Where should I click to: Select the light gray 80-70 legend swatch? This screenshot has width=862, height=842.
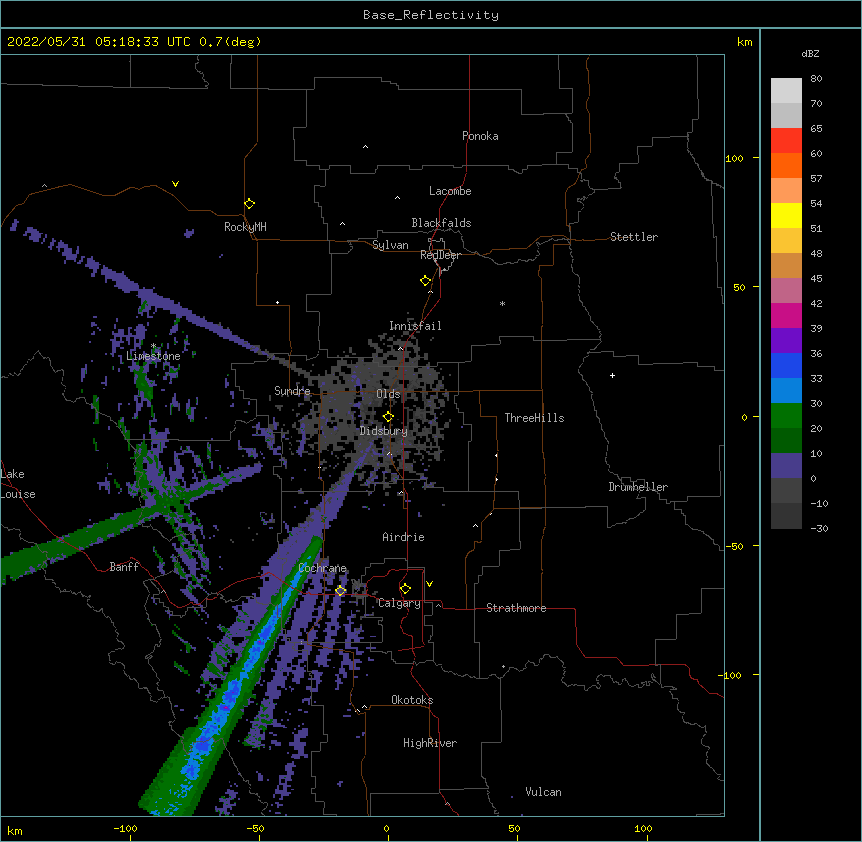click(x=786, y=91)
